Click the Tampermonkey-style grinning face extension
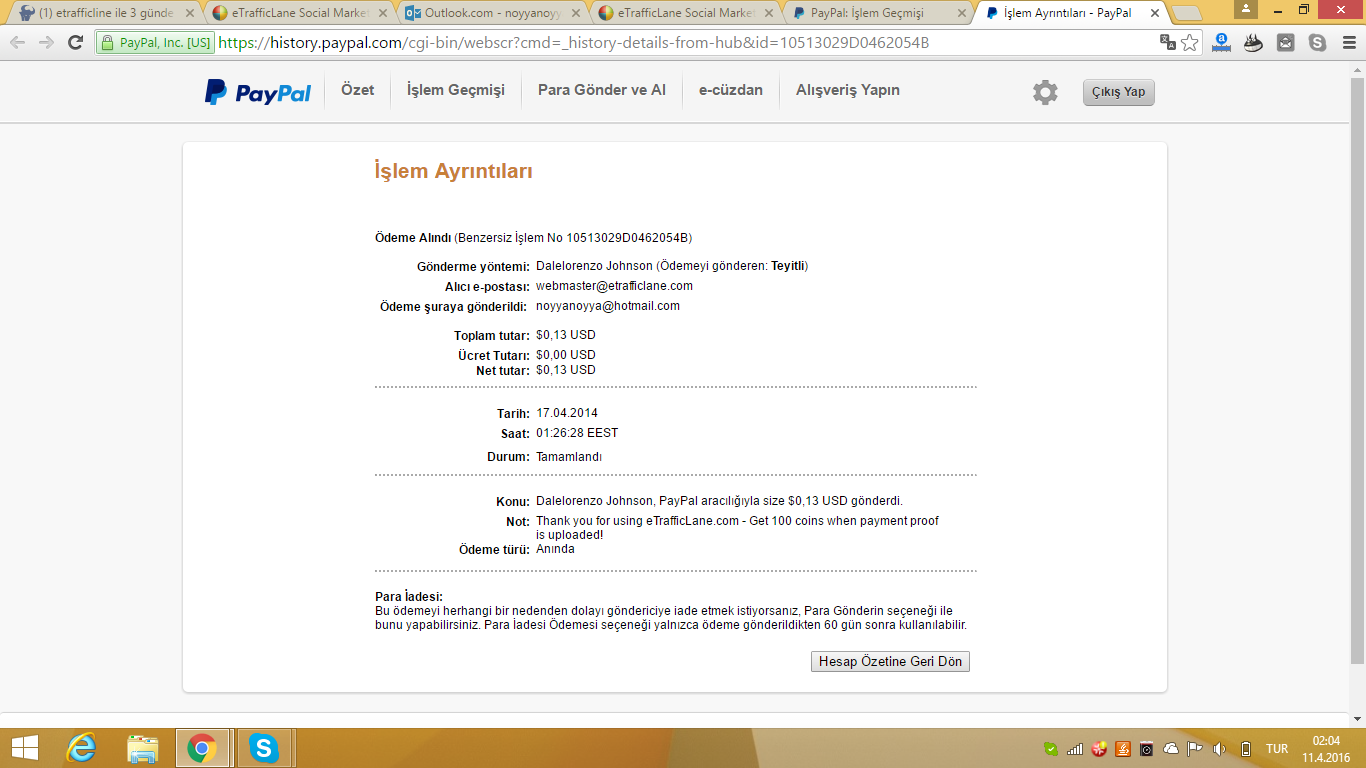1366x768 pixels. click(1253, 43)
